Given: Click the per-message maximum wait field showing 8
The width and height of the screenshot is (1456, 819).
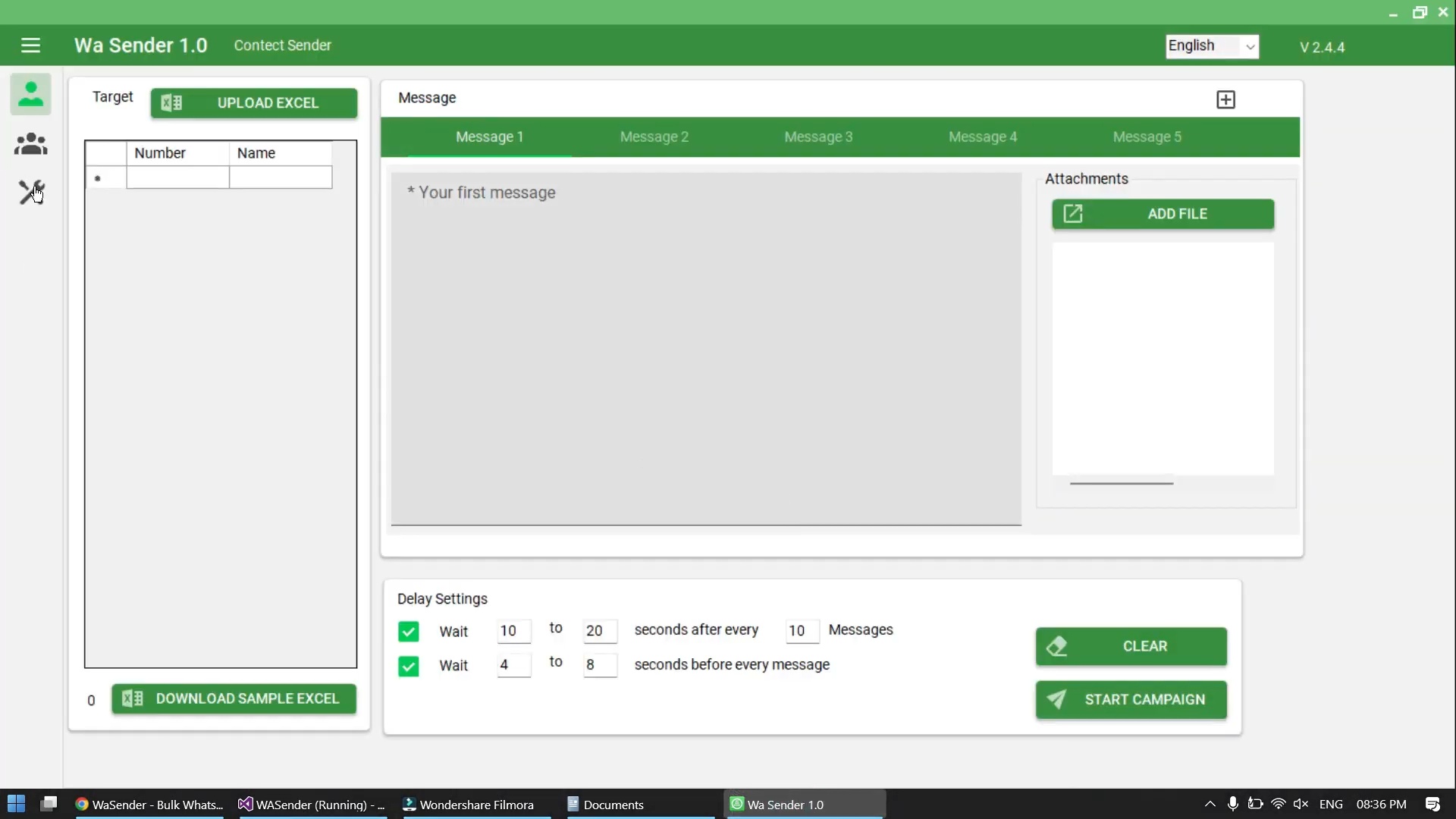Looking at the screenshot, I should [x=600, y=665].
